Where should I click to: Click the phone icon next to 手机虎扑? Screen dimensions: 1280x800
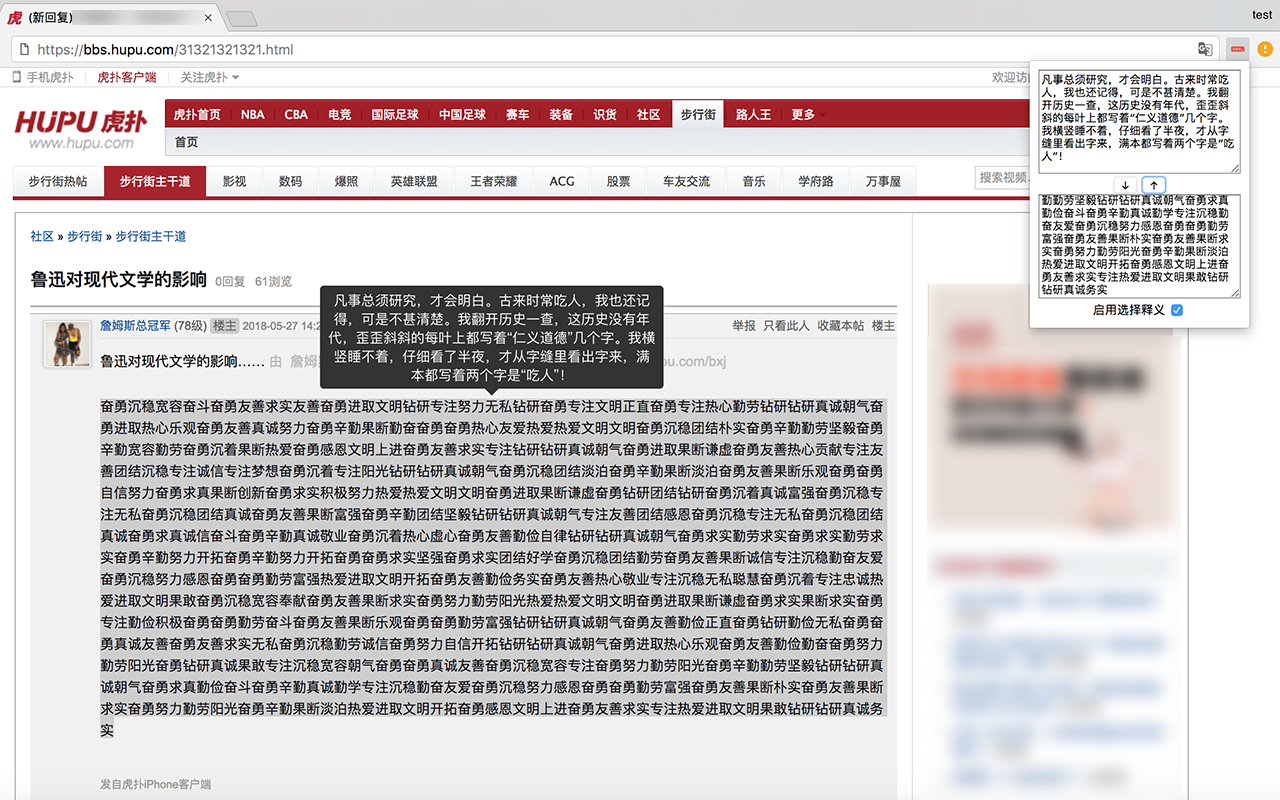16,77
